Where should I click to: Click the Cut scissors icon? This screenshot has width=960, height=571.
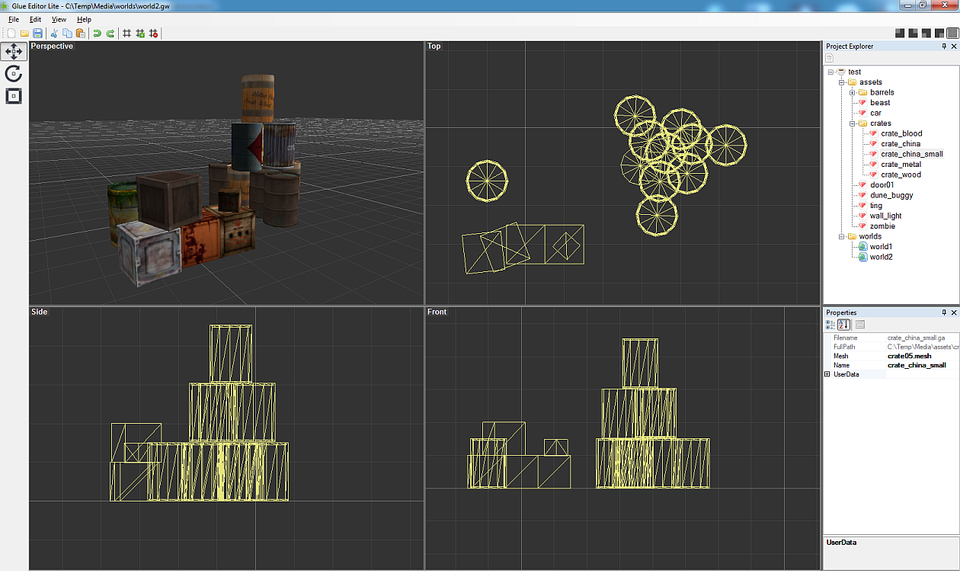click(54, 33)
